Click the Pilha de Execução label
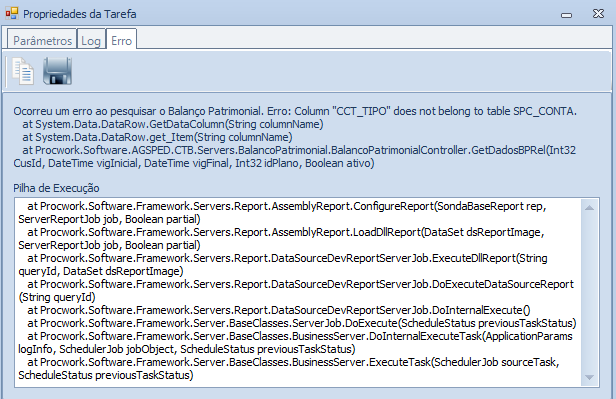The width and height of the screenshot is (616, 399). tap(56, 188)
